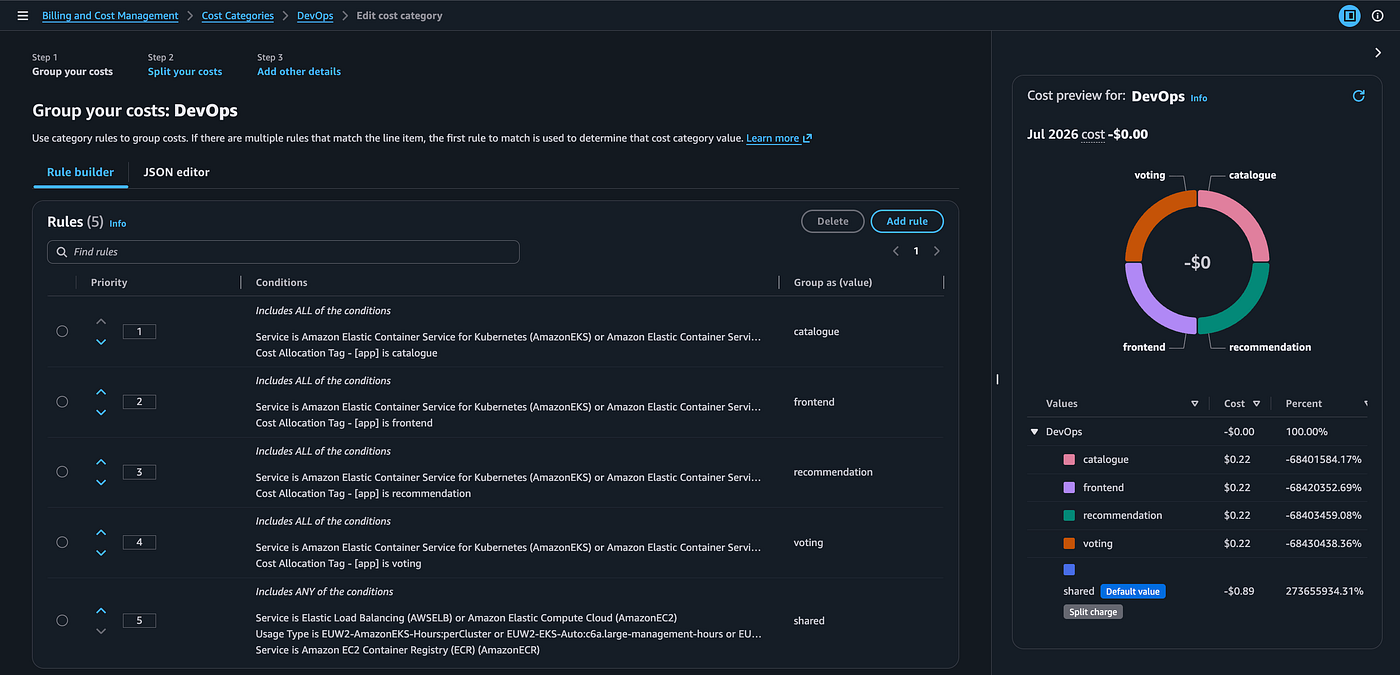Screen dimensions: 1400x675
Task: Move rule 5 priority up
Action: tap(101, 610)
